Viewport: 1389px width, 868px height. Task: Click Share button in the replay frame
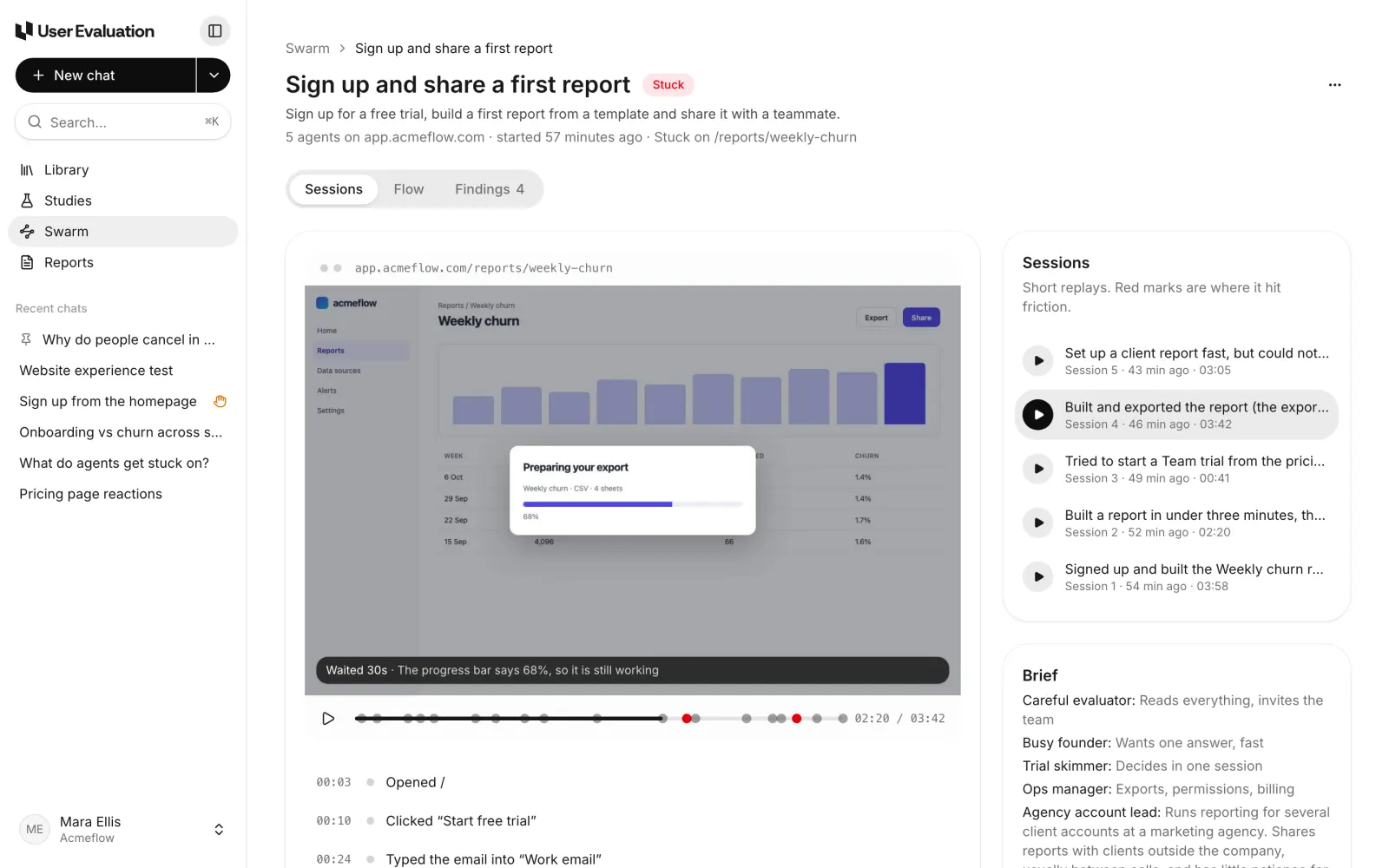921,318
